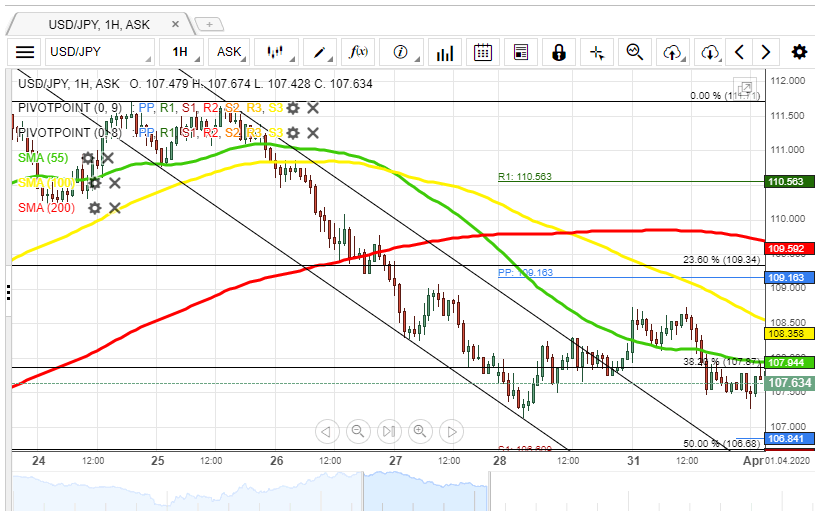Image resolution: width=827 pixels, height=517 pixels.
Task: Toggle the chart lock icon
Action: (558, 52)
